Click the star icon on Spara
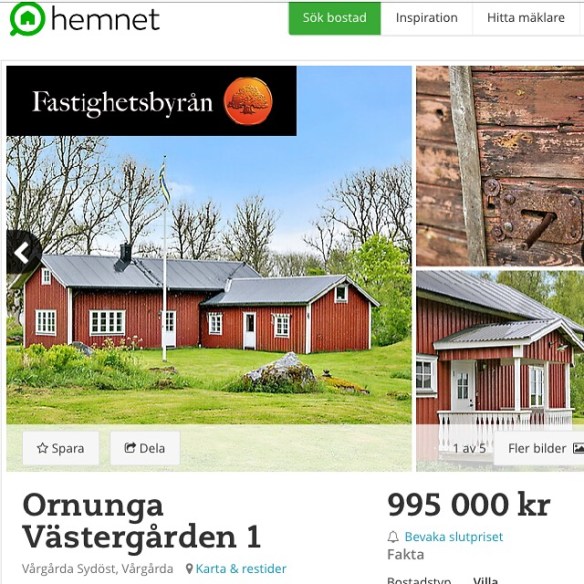This screenshot has height=584, width=584. coord(42,448)
